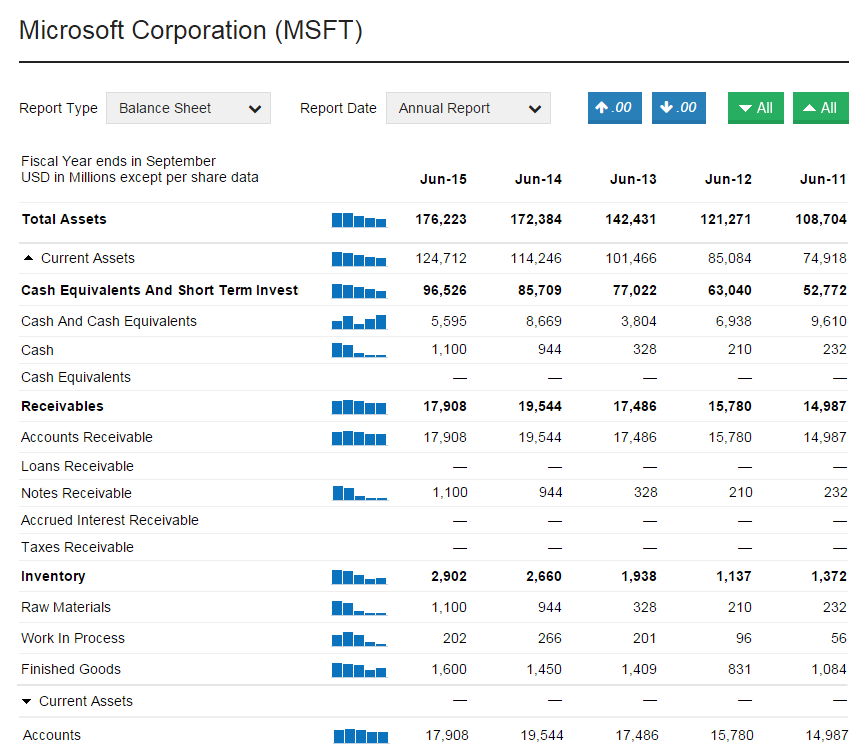Open the Report Type dropdown
The width and height of the screenshot is (866, 754).
click(x=188, y=108)
